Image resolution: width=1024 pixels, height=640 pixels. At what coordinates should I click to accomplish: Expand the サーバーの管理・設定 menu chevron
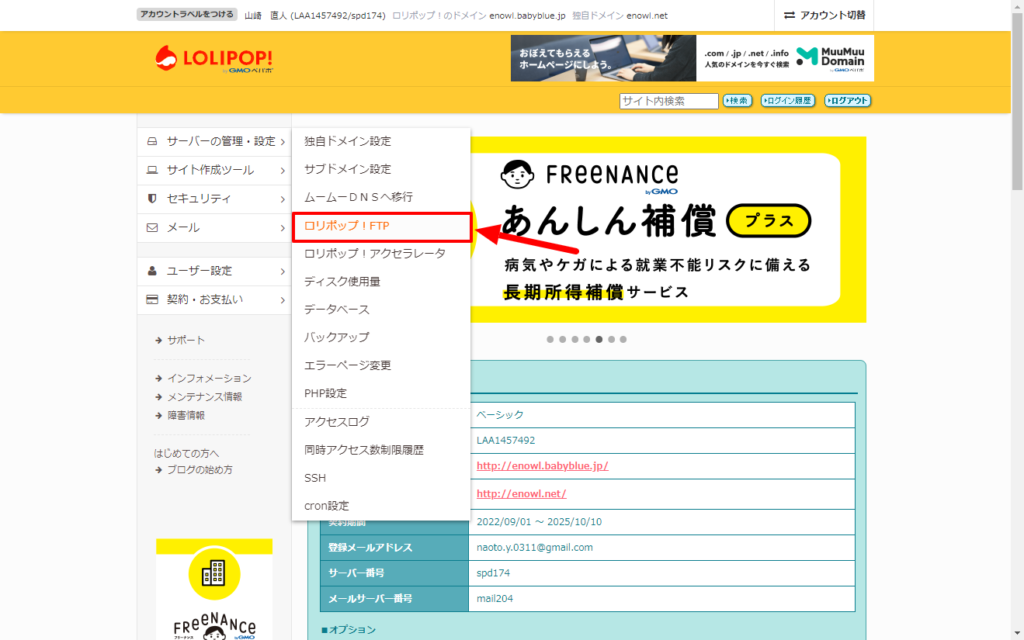[283, 142]
